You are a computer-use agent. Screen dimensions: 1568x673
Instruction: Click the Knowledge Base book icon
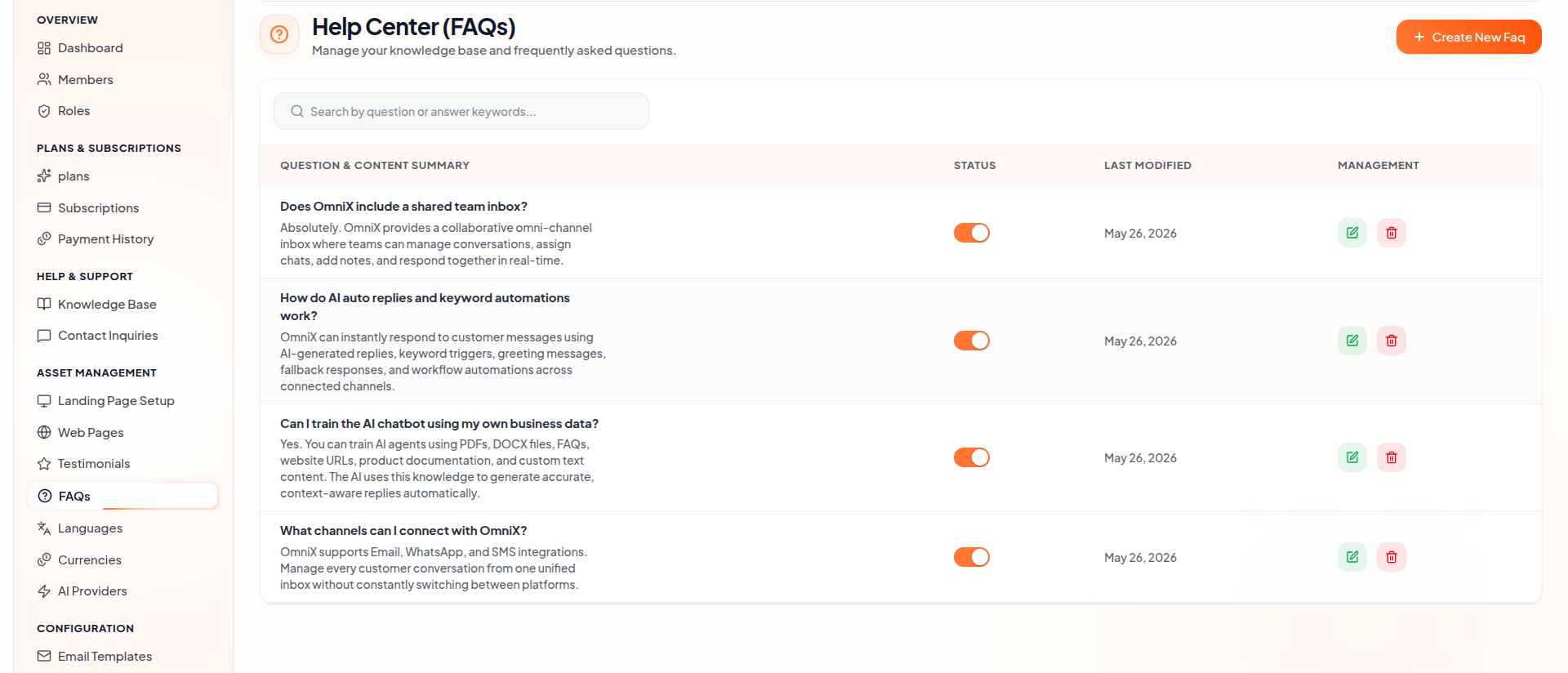click(x=44, y=304)
